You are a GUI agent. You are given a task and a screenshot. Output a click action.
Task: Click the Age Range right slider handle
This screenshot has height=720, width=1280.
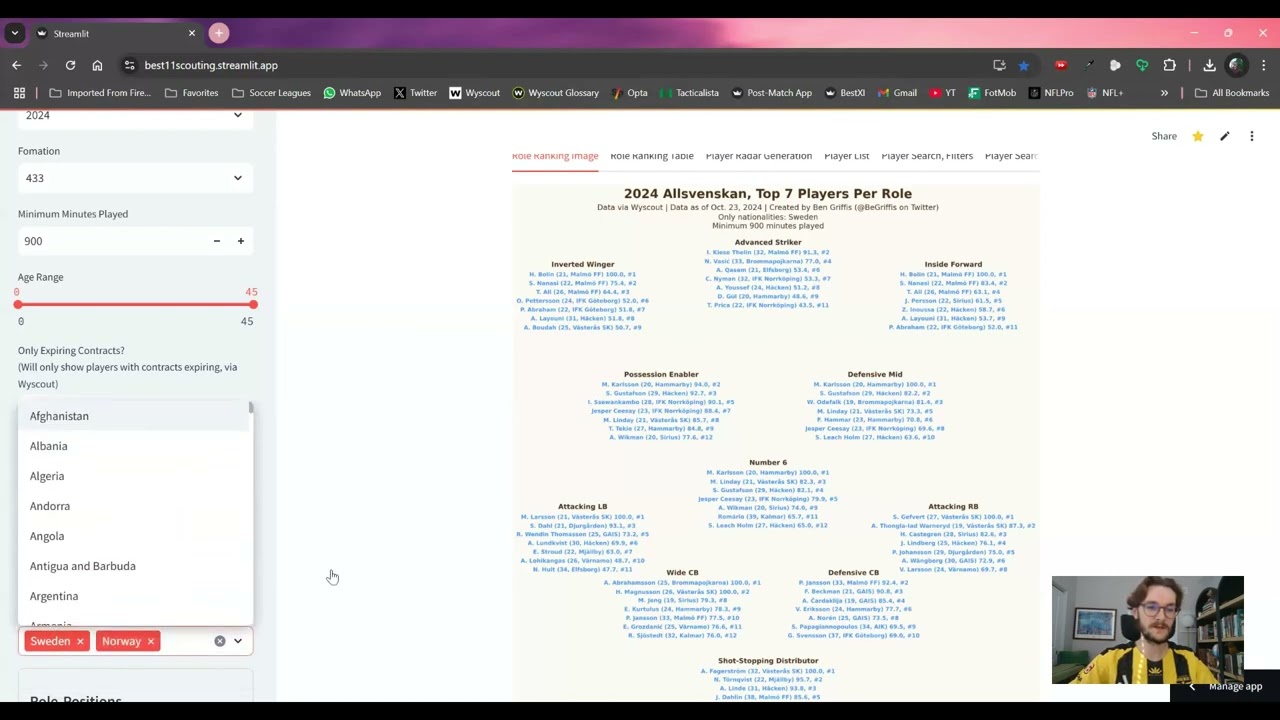(253, 304)
